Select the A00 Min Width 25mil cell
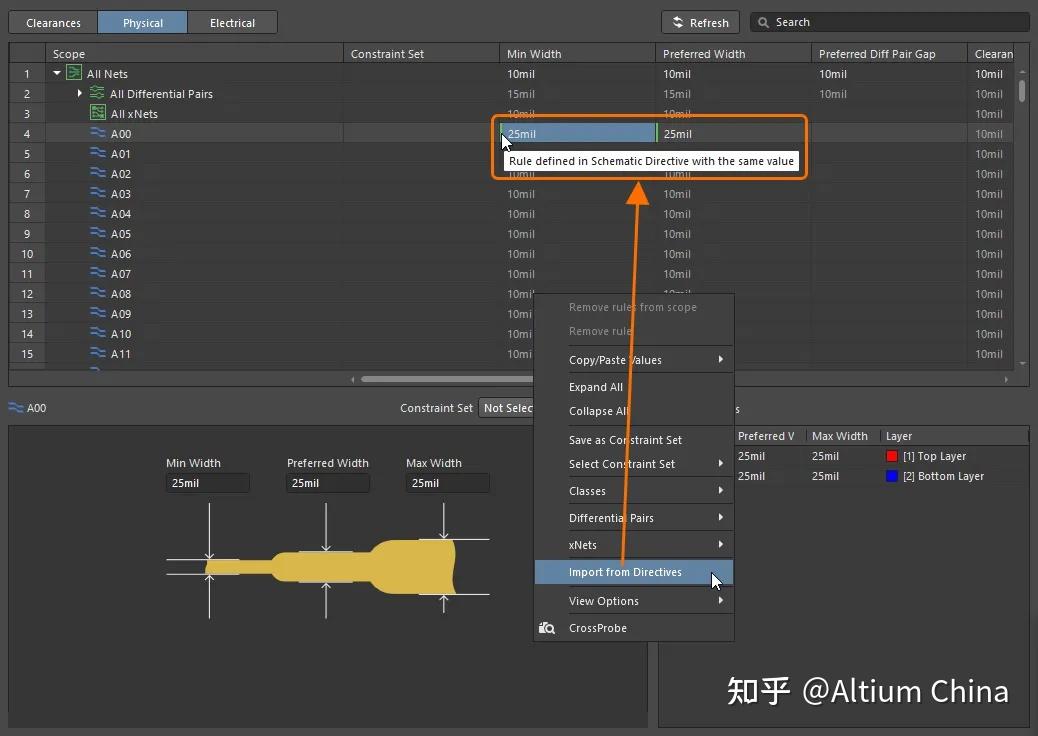Image resolution: width=1038 pixels, height=736 pixels. point(577,133)
